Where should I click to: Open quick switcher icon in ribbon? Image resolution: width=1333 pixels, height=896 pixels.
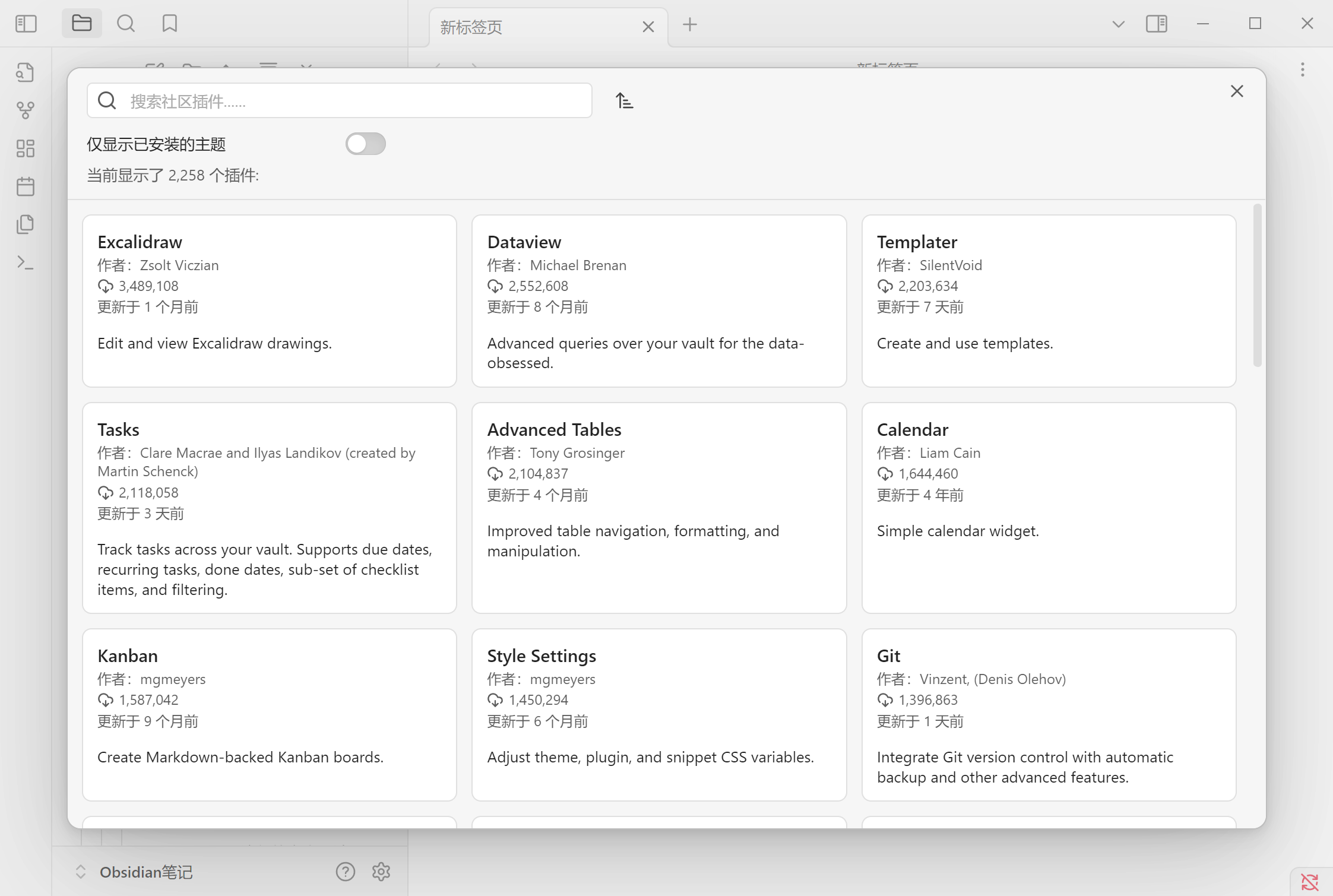tap(26, 72)
